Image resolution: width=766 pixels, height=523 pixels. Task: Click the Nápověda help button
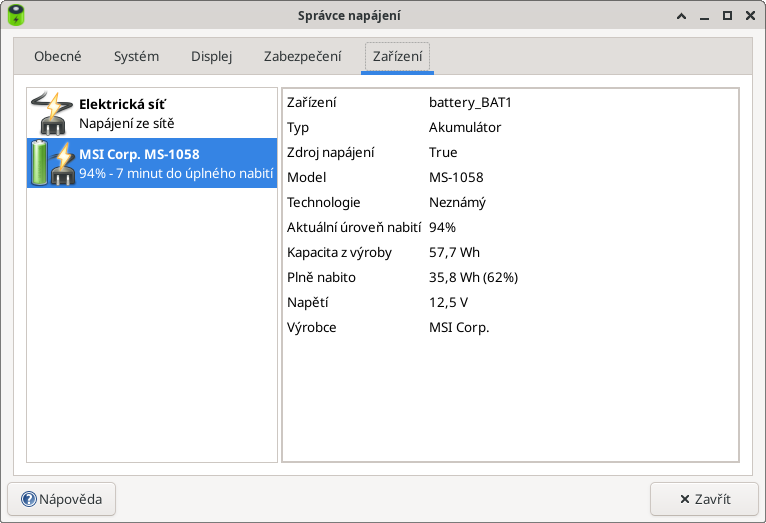tap(62, 499)
